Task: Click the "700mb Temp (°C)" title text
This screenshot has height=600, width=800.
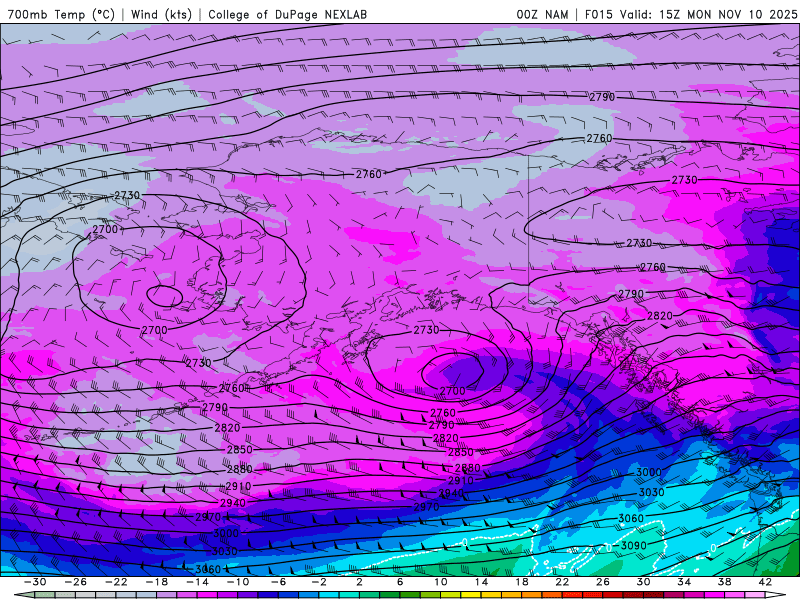Action: 61,14
